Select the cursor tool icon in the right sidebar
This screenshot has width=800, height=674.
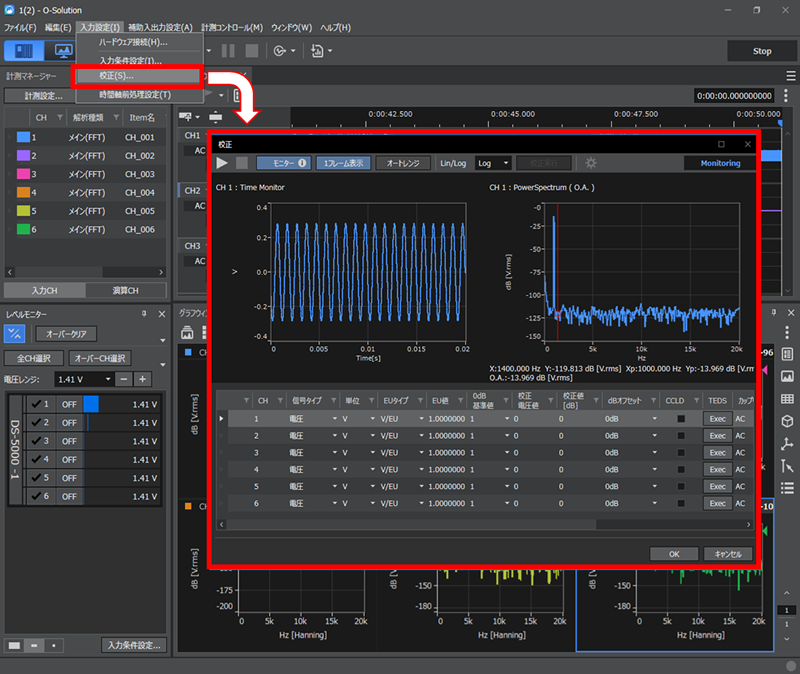[787, 466]
